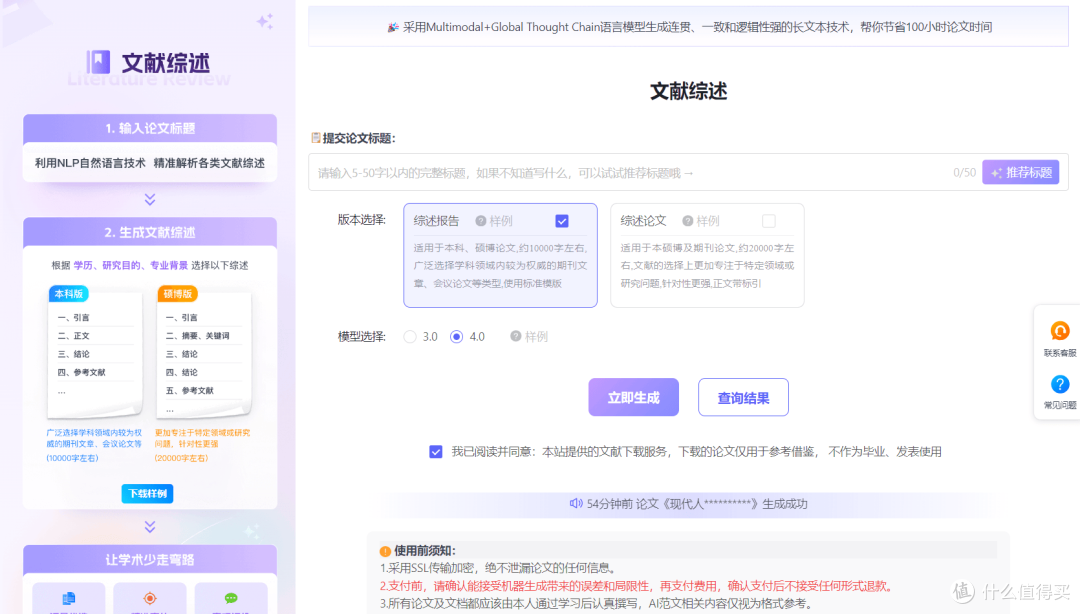Select model 3.0 radio button
1080x614 pixels.
410,336
